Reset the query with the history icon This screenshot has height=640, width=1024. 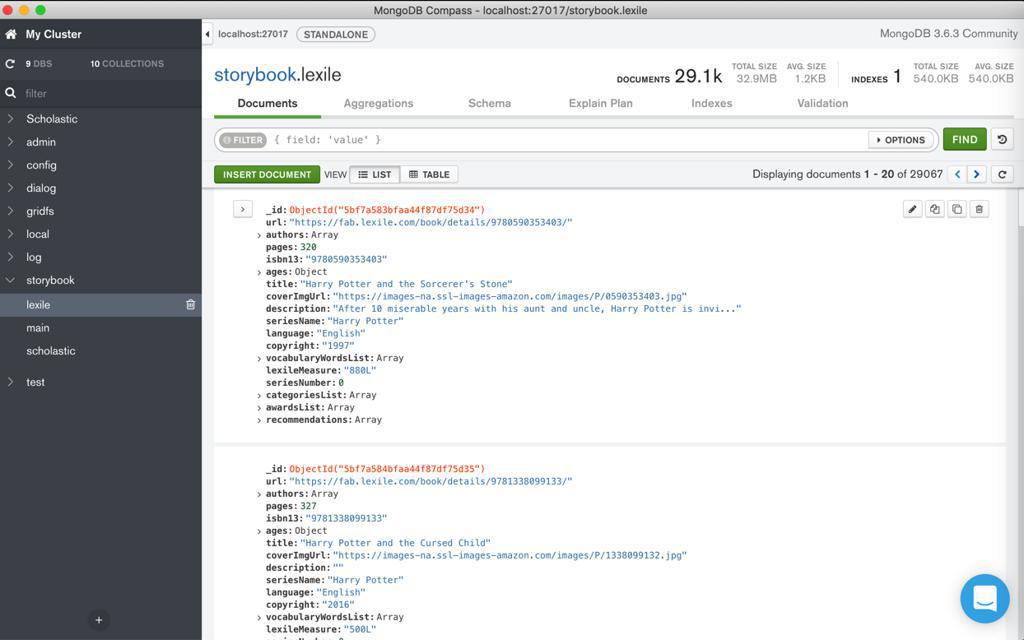click(1002, 139)
